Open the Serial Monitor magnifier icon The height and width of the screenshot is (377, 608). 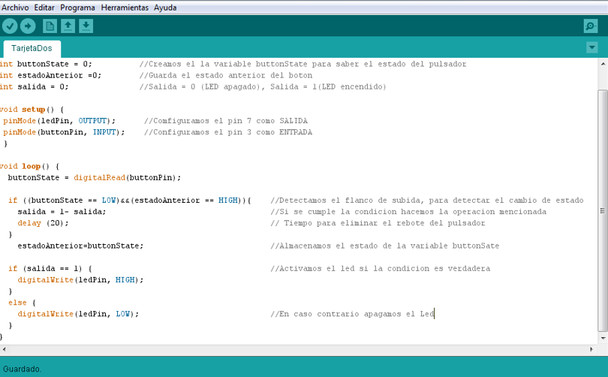(x=591, y=26)
